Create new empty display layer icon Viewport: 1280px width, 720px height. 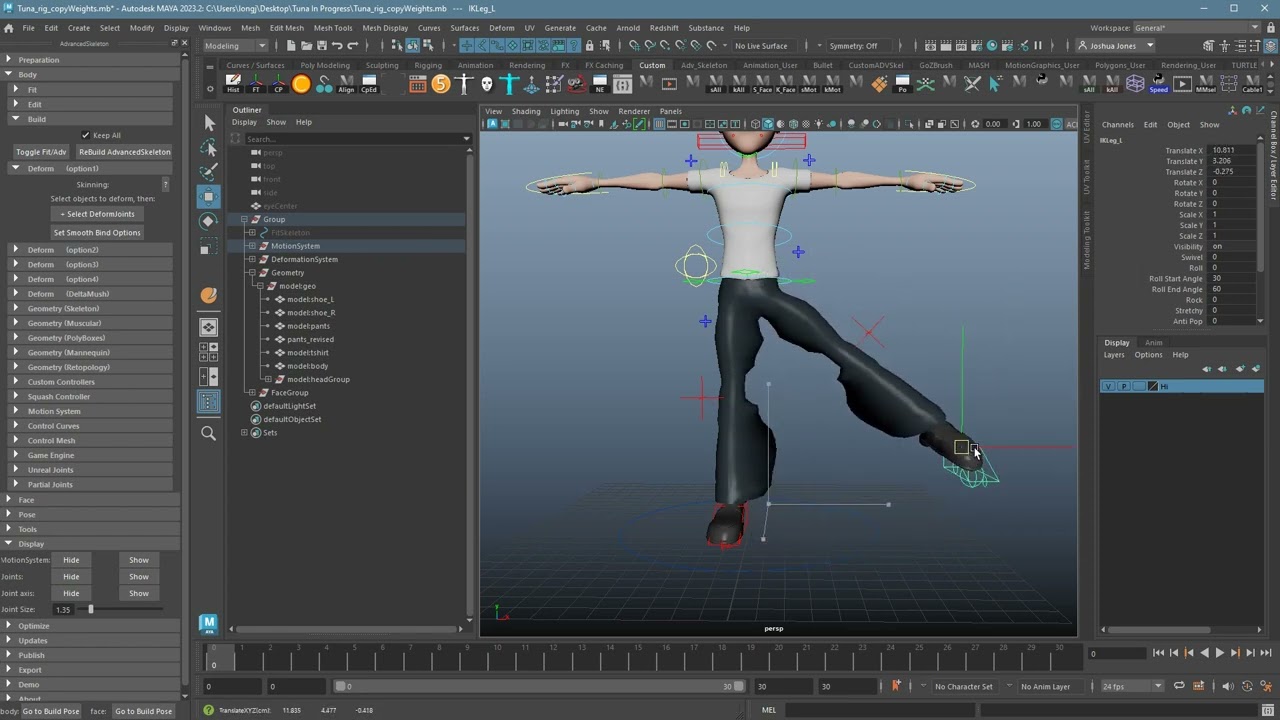coord(1240,369)
